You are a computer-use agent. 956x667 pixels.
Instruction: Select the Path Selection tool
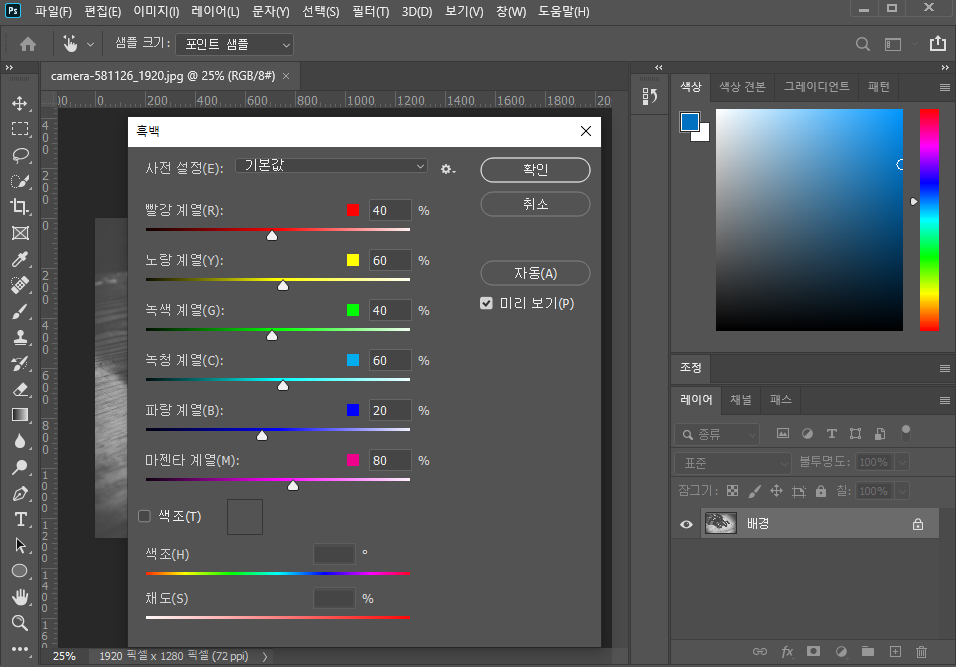click(x=20, y=545)
